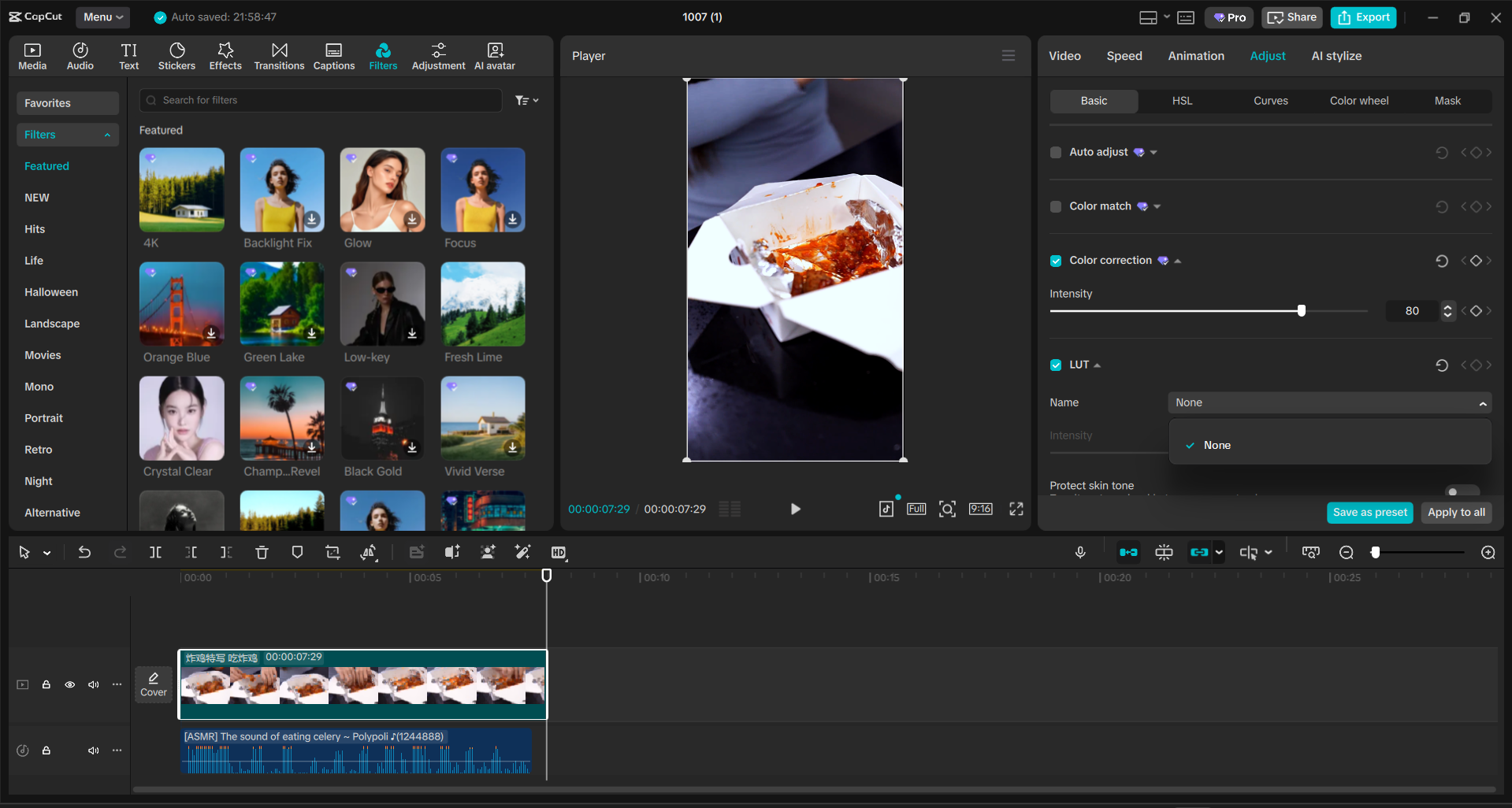Click the Record voiceover microphone icon
1512x808 pixels.
click(1079, 552)
